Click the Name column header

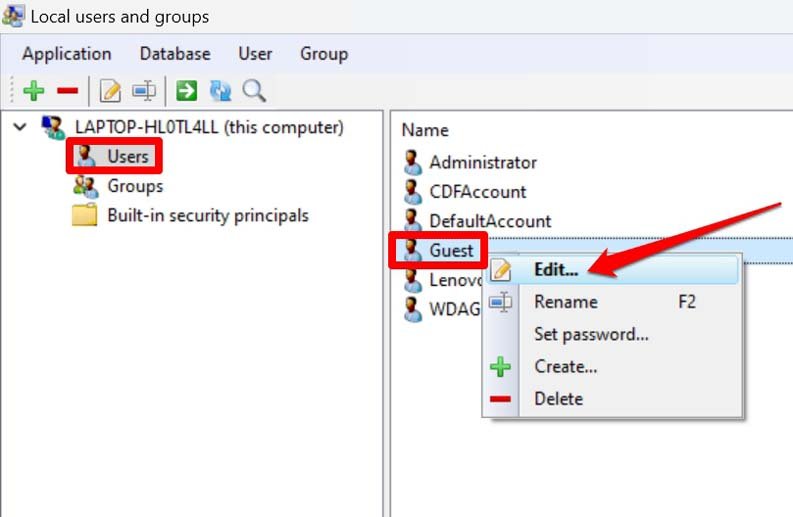[425, 130]
